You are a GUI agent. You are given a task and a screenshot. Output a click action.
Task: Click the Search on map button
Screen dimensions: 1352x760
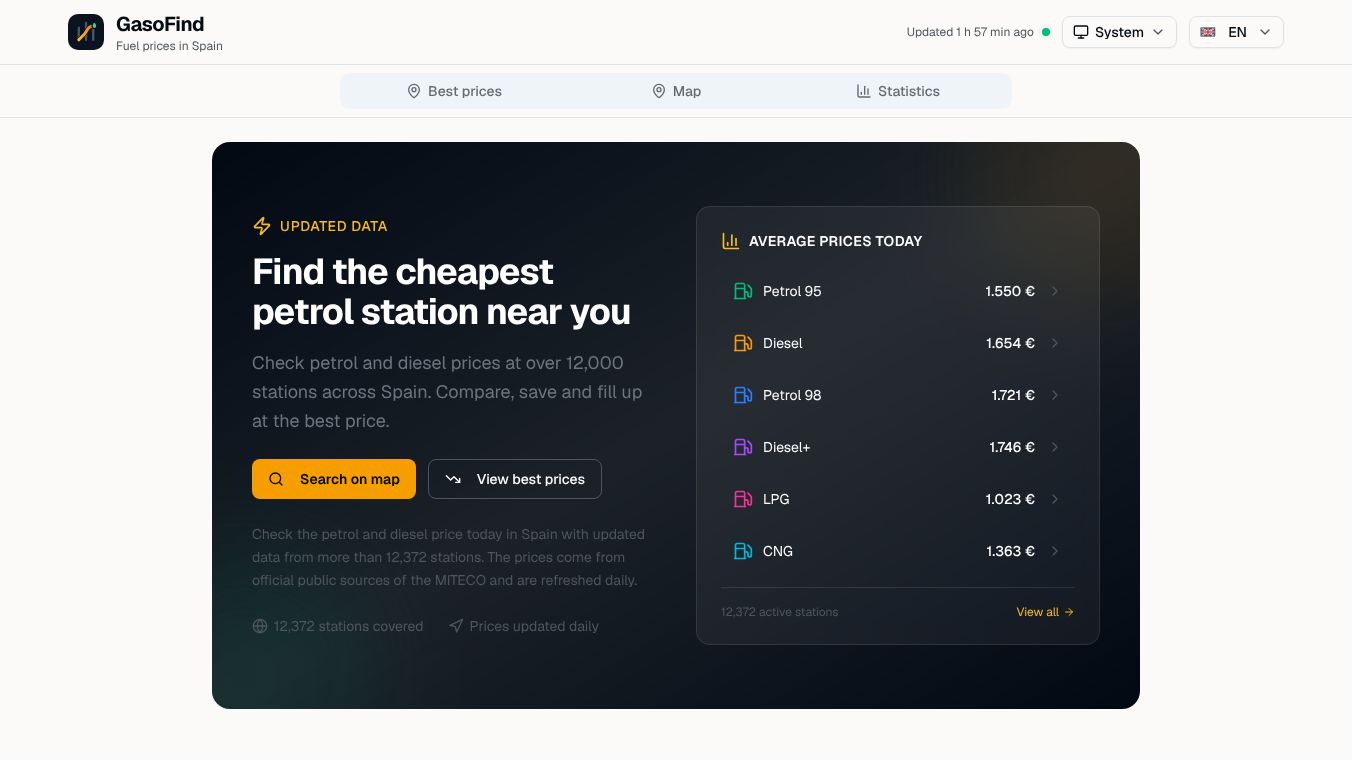click(334, 479)
